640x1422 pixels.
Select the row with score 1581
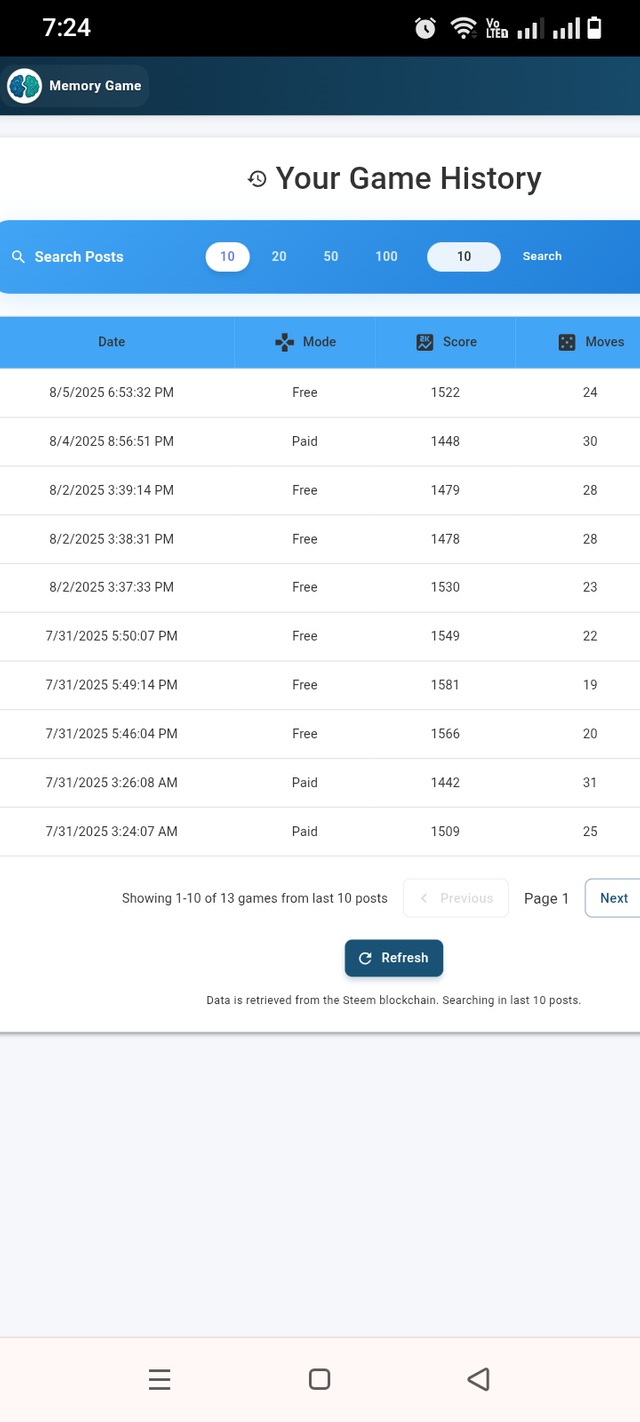[x=320, y=685]
